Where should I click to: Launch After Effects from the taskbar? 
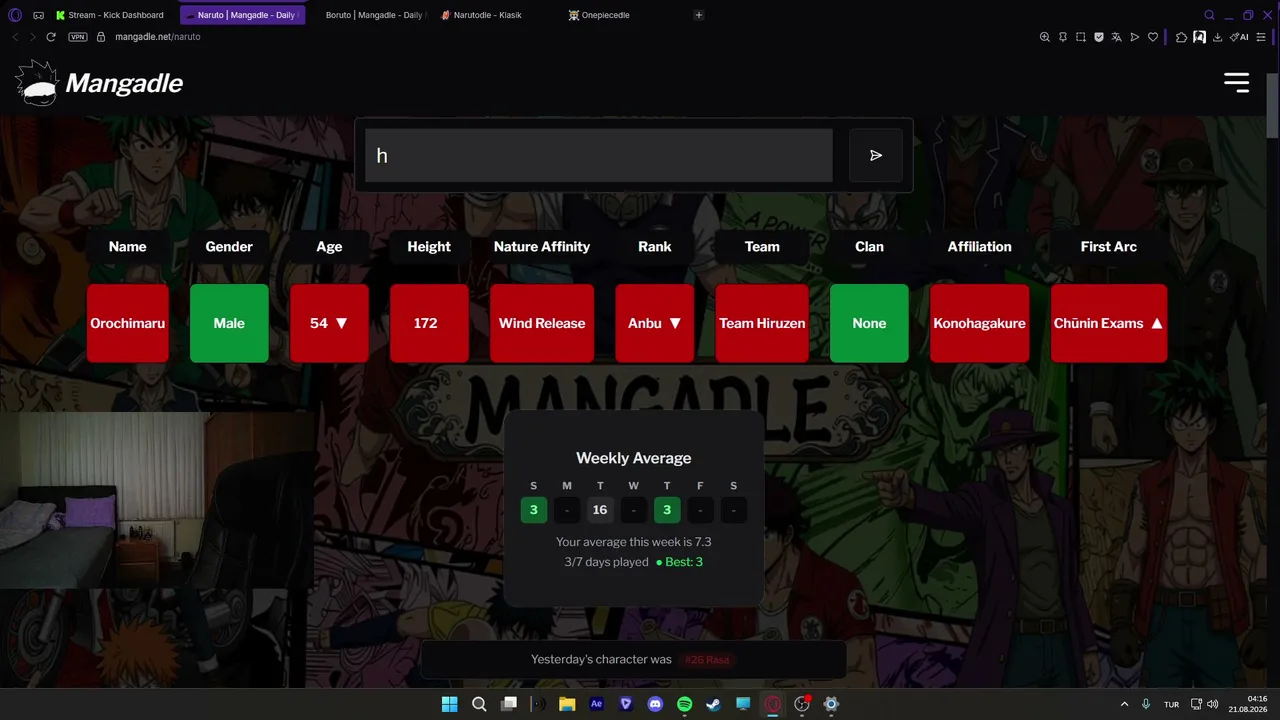(597, 704)
